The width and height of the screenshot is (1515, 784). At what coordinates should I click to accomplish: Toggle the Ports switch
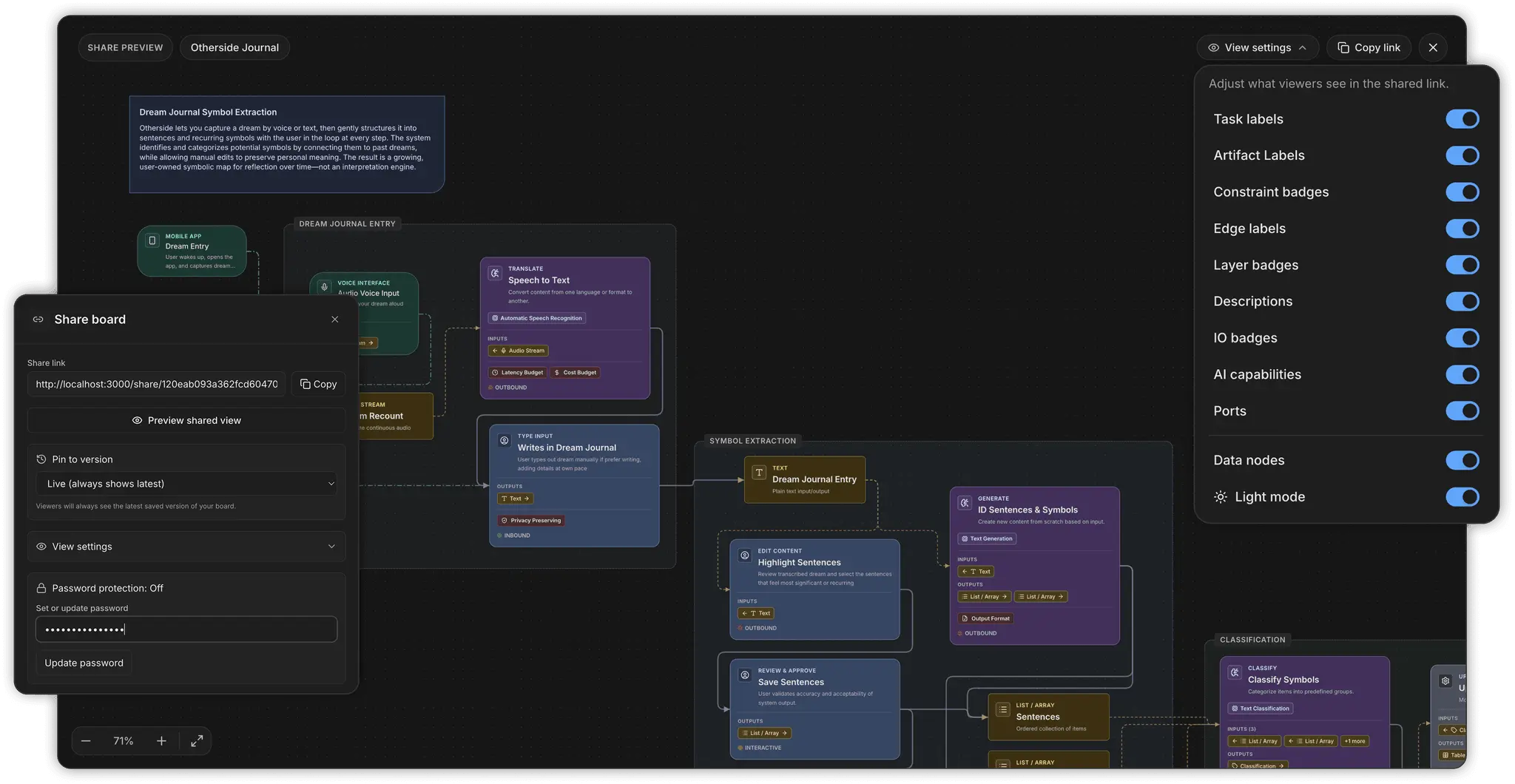point(1462,411)
